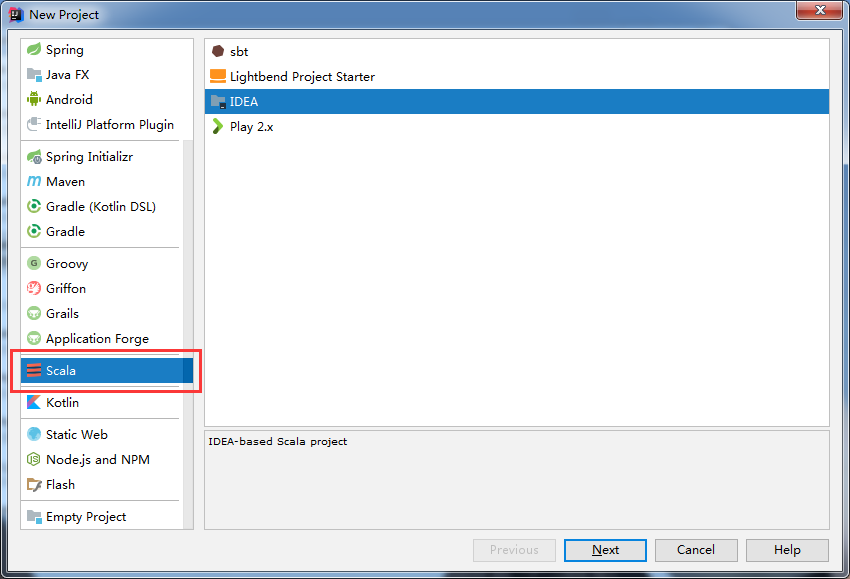Image resolution: width=850 pixels, height=579 pixels.
Task: Pick Gradle (Kotlin DSL) label
Action: tap(100, 207)
